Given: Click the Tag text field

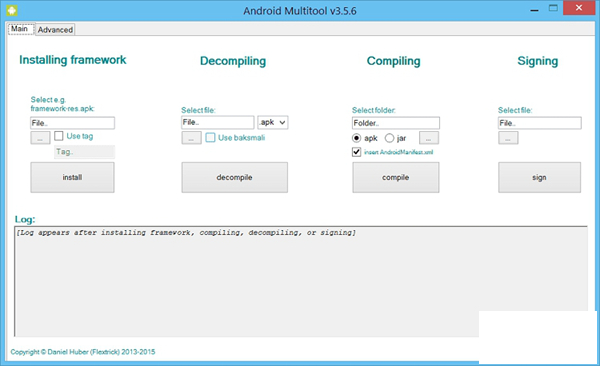Looking at the screenshot, I should [x=84, y=152].
